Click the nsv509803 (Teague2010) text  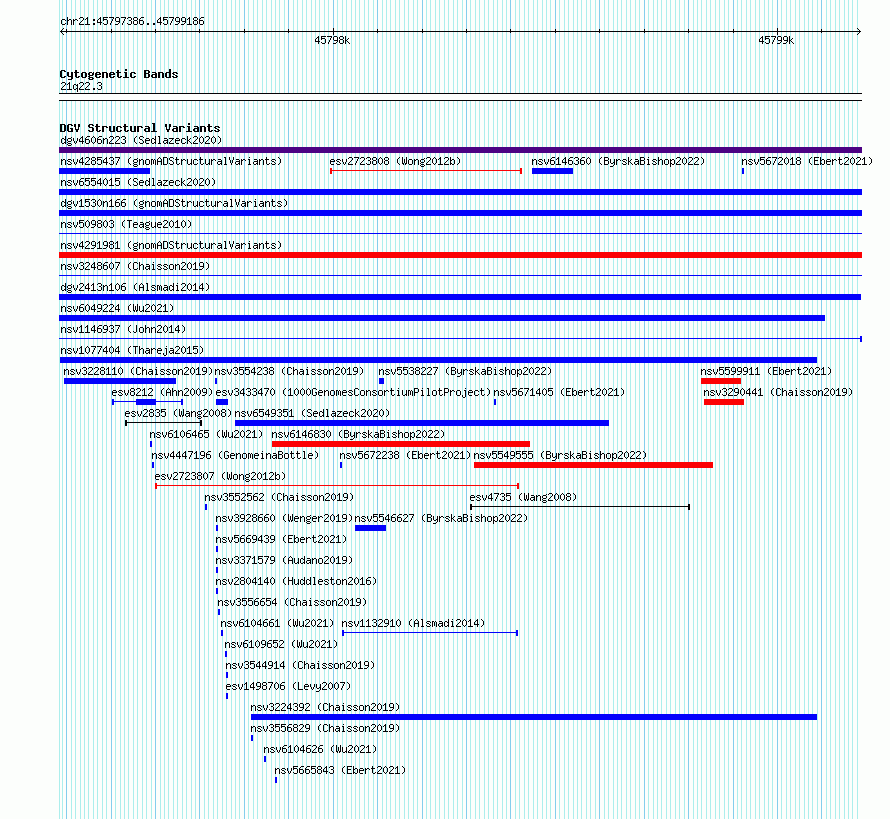(126, 224)
